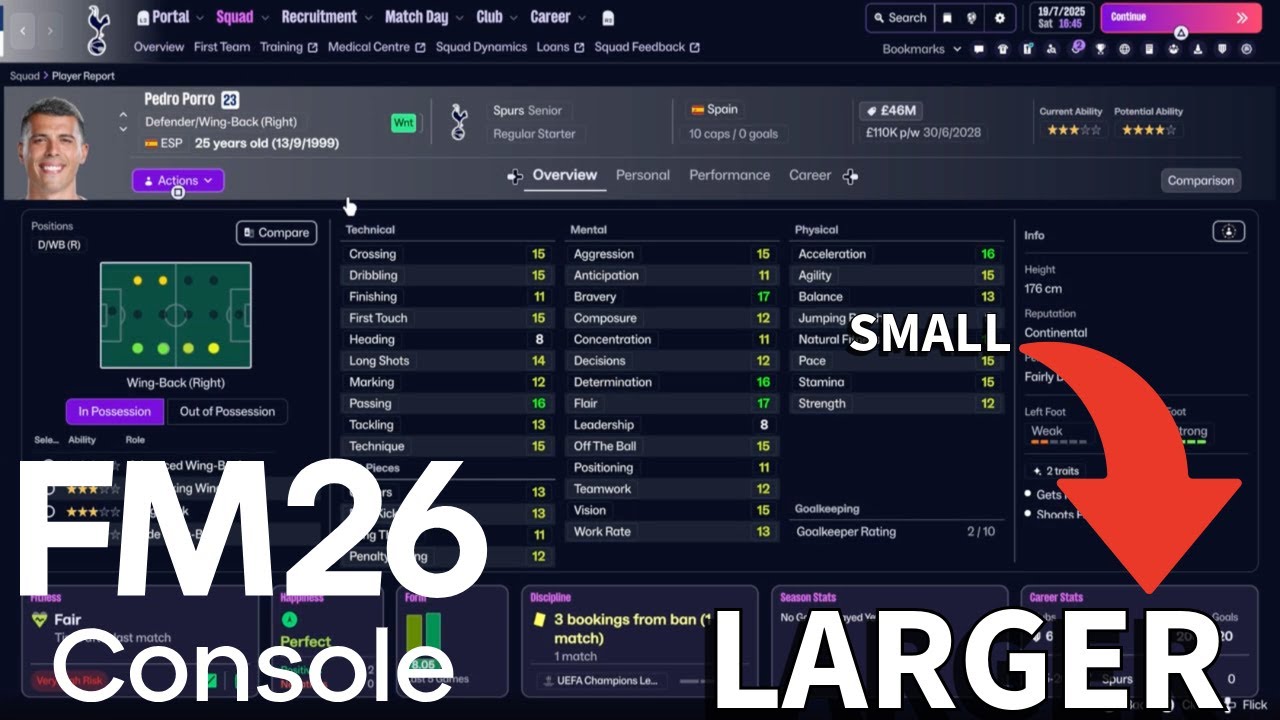Screen dimensions: 1280x720
Task: Click the Compare button in Positions panel
Action: pos(276,233)
